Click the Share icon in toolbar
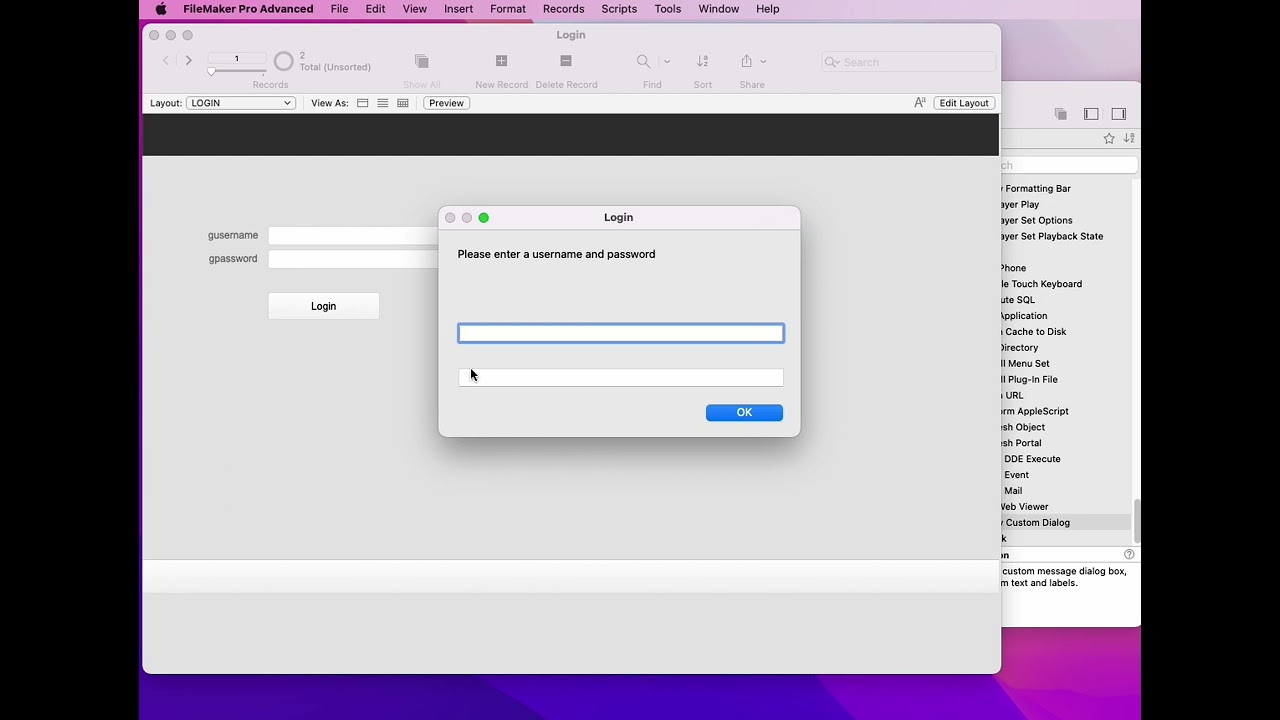Screen dimensions: 1280x720 [x=746, y=61]
